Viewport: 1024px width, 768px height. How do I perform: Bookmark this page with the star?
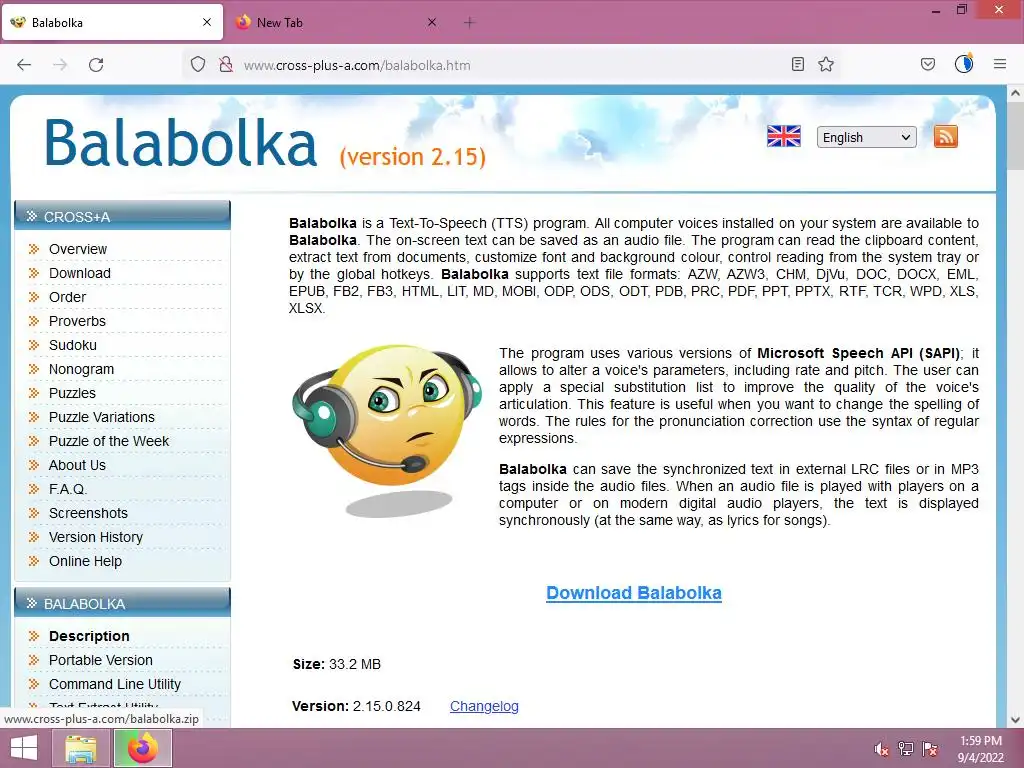(x=826, y=64)
